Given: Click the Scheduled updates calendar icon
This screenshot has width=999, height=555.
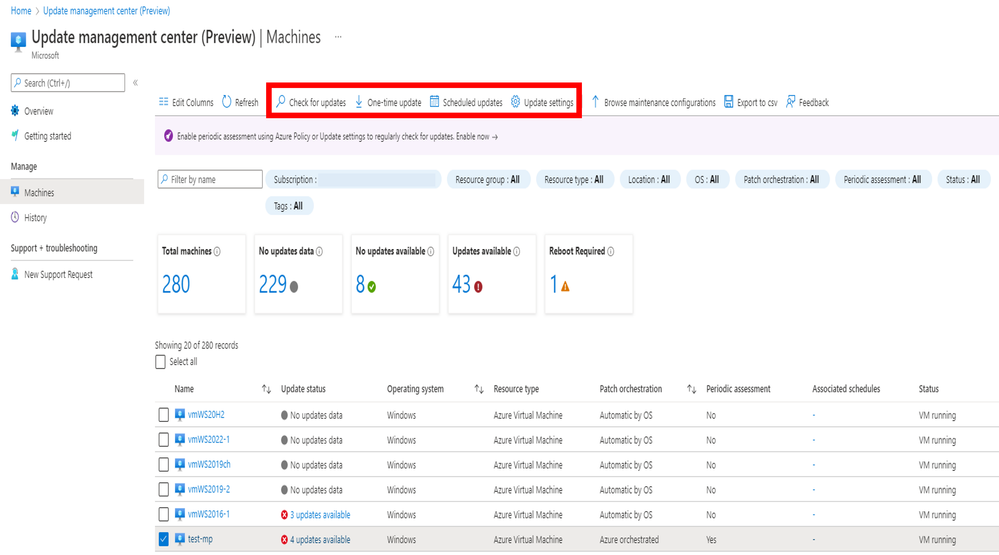Looking at the screenshot, I should coord(435,101).
